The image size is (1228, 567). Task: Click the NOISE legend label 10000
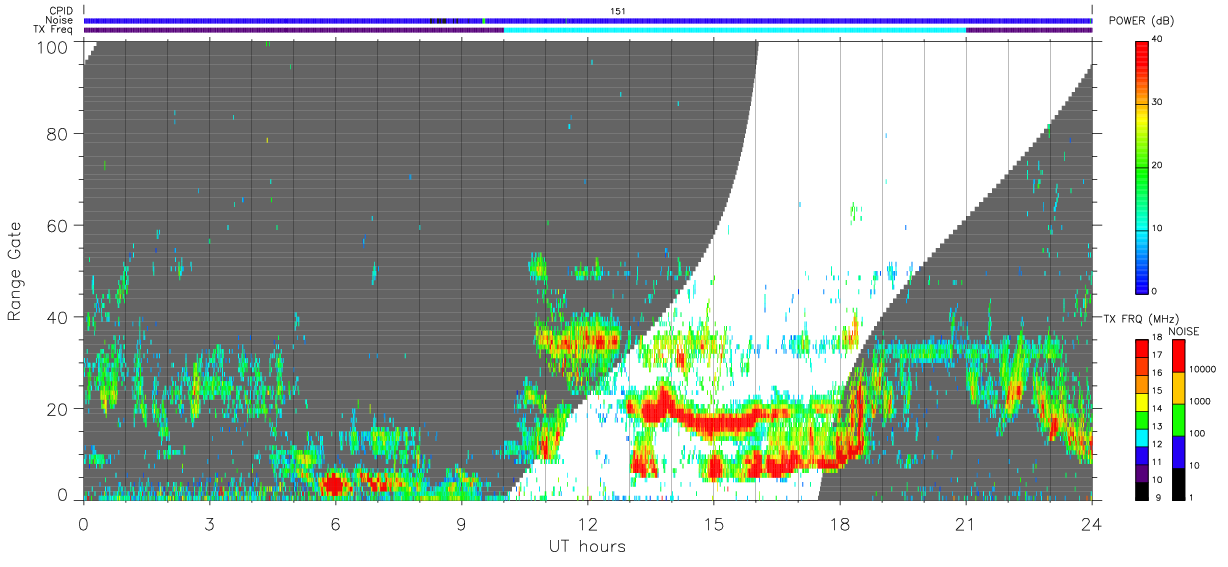[x=1201, y=368]
